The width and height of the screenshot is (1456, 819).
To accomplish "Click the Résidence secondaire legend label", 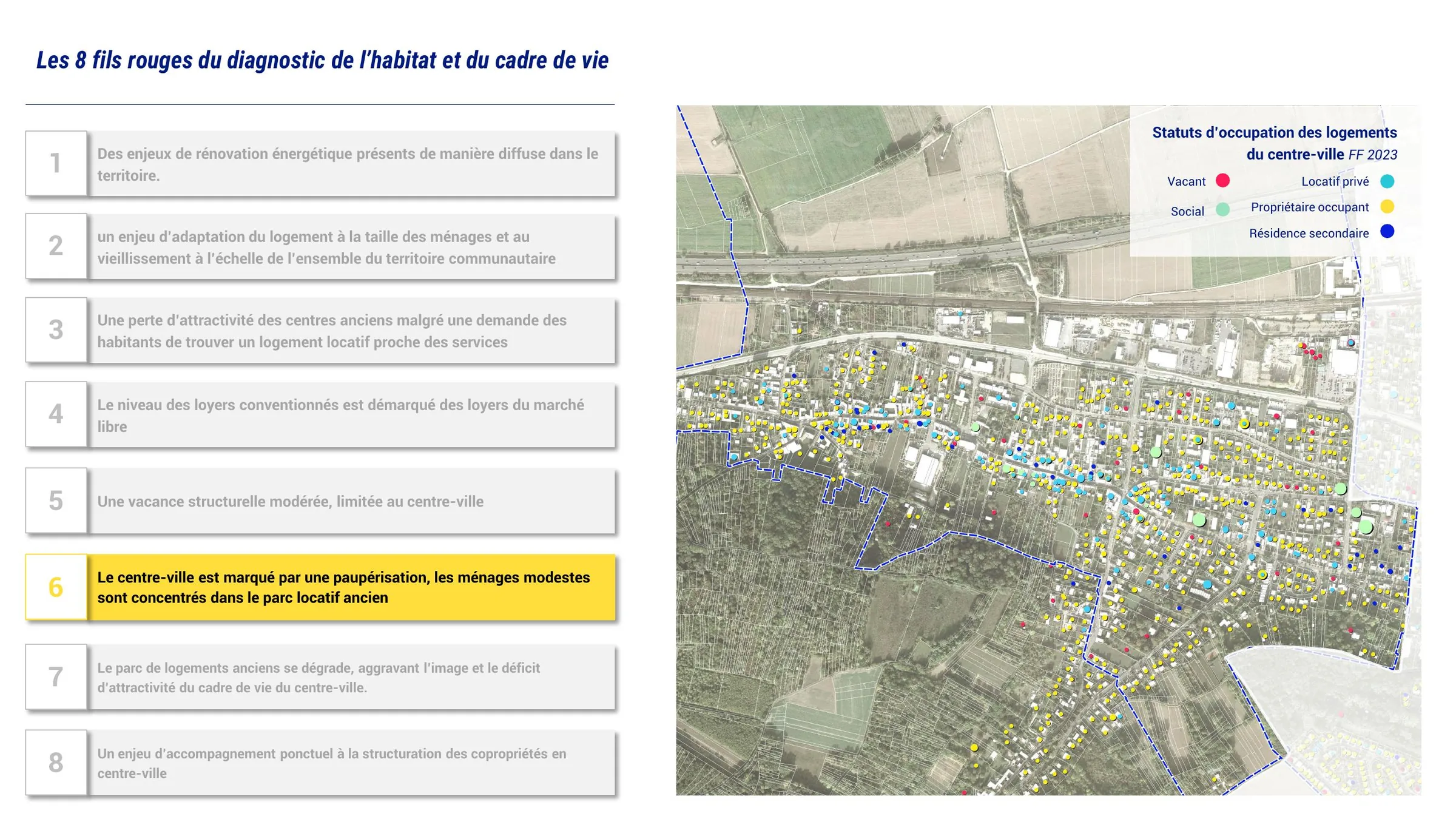I will 1309,234.
